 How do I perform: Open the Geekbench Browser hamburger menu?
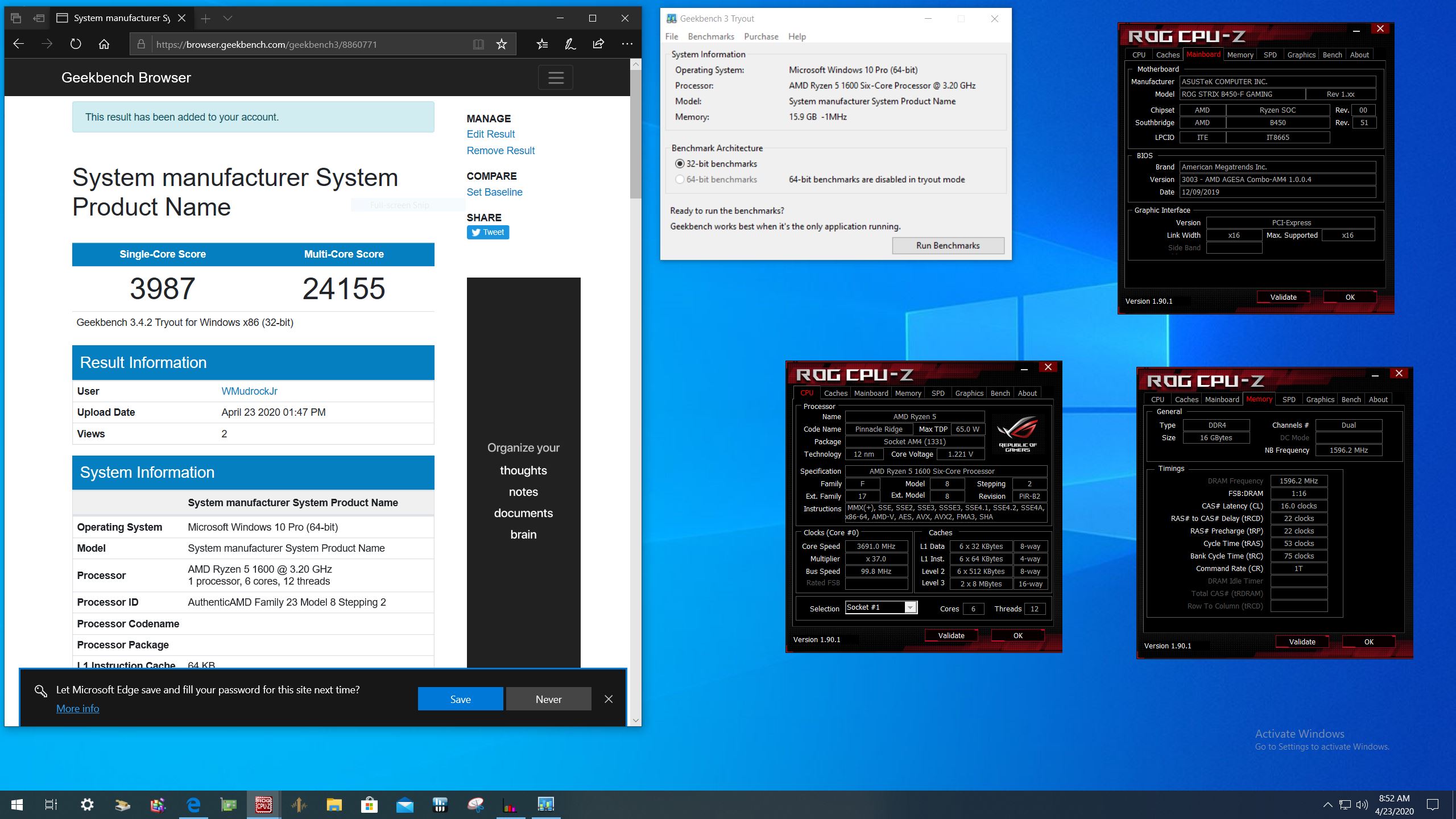click(x=556, y=77)
